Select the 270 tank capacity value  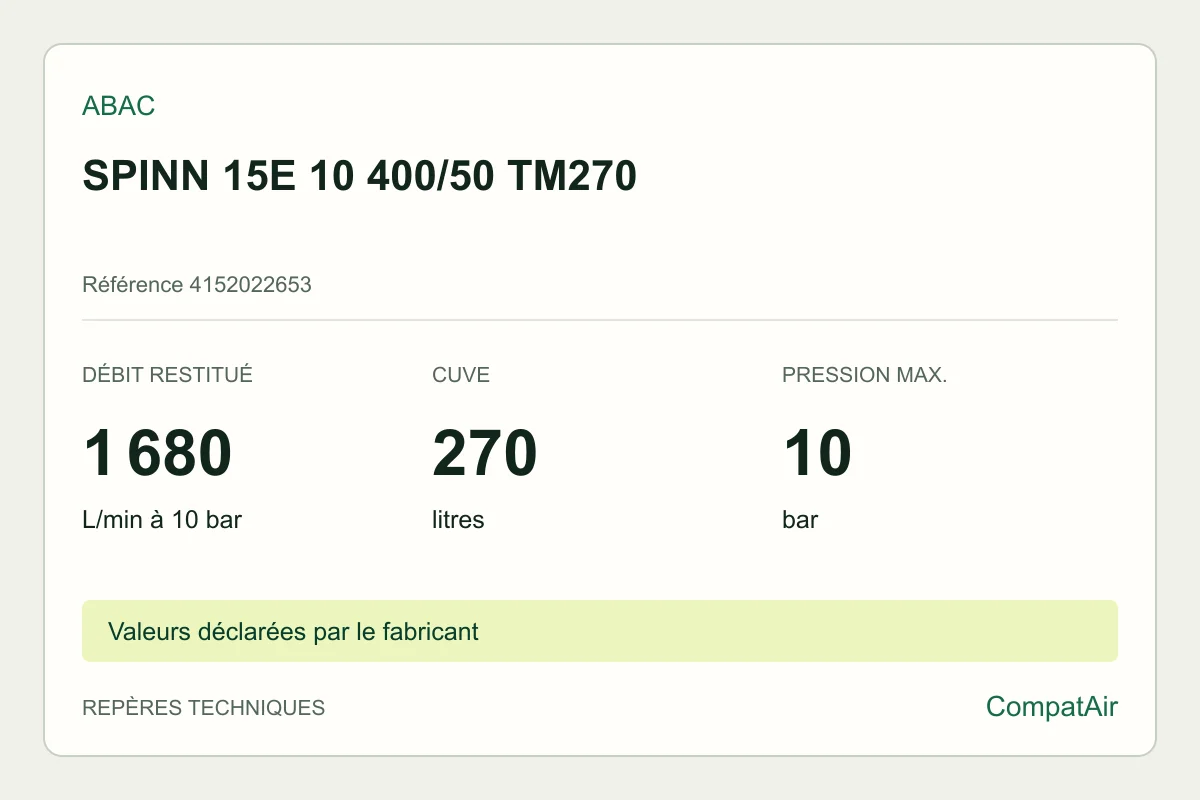485,453
